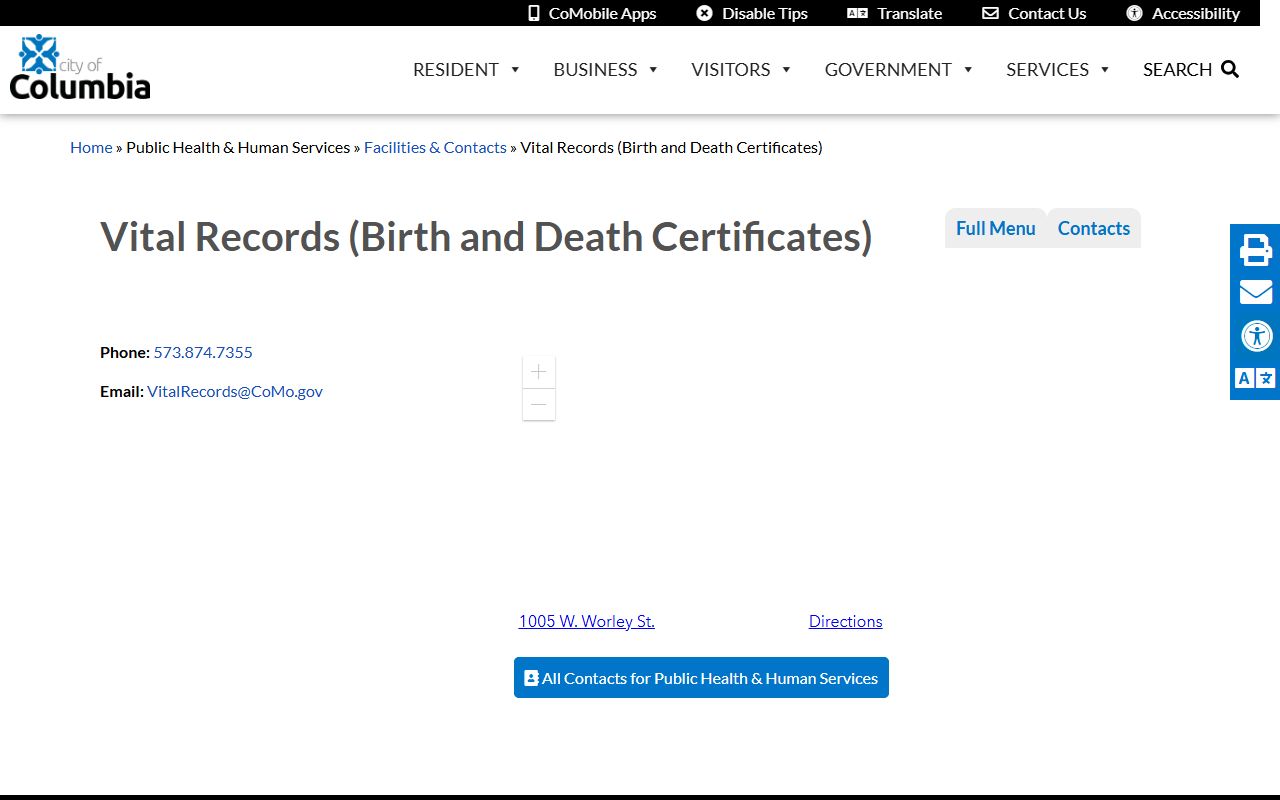
Task: Go home via City of Columbia logo
Action: [x=80, y=67]
